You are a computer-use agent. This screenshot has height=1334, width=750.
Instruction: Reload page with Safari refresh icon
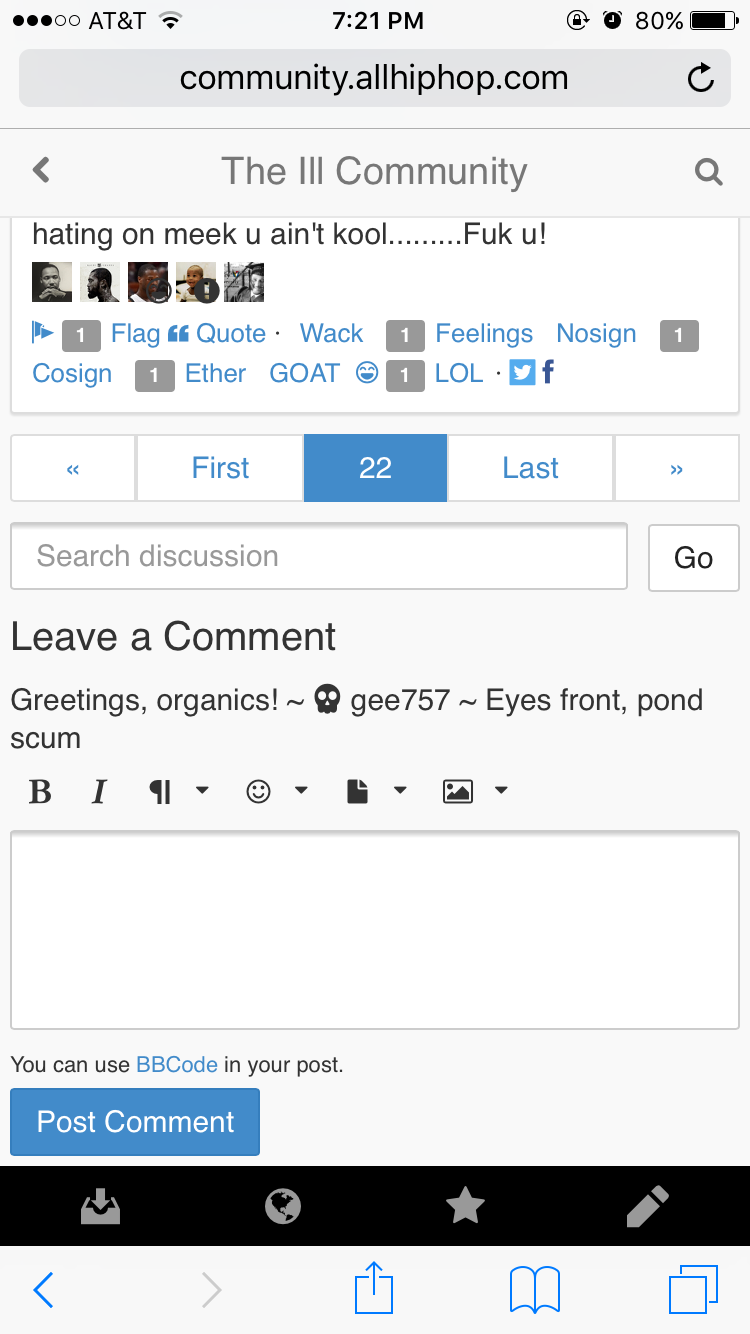[x=701, y=78]
